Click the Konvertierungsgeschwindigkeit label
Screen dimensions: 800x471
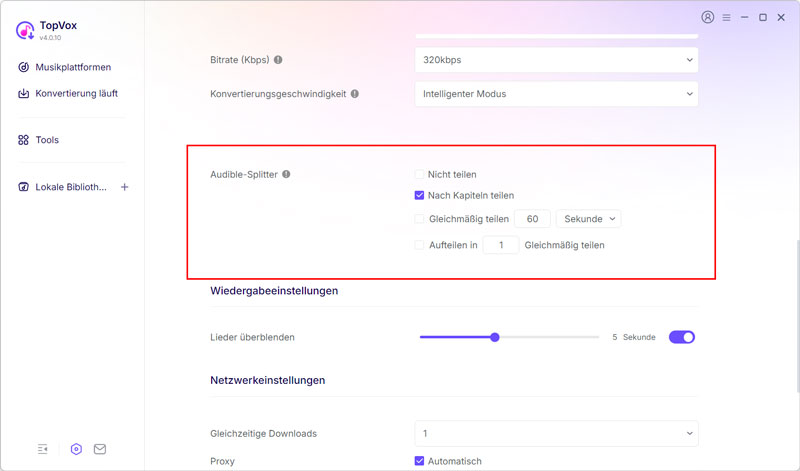point(278,94)
